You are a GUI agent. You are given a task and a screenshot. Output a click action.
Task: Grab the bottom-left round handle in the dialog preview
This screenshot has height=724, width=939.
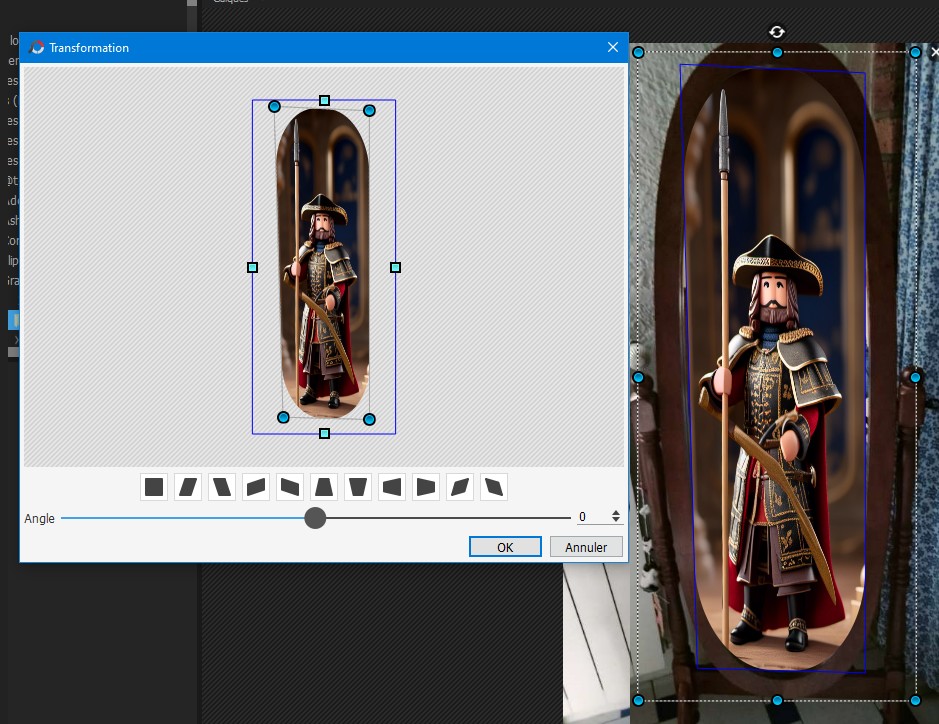coord(283,417)
